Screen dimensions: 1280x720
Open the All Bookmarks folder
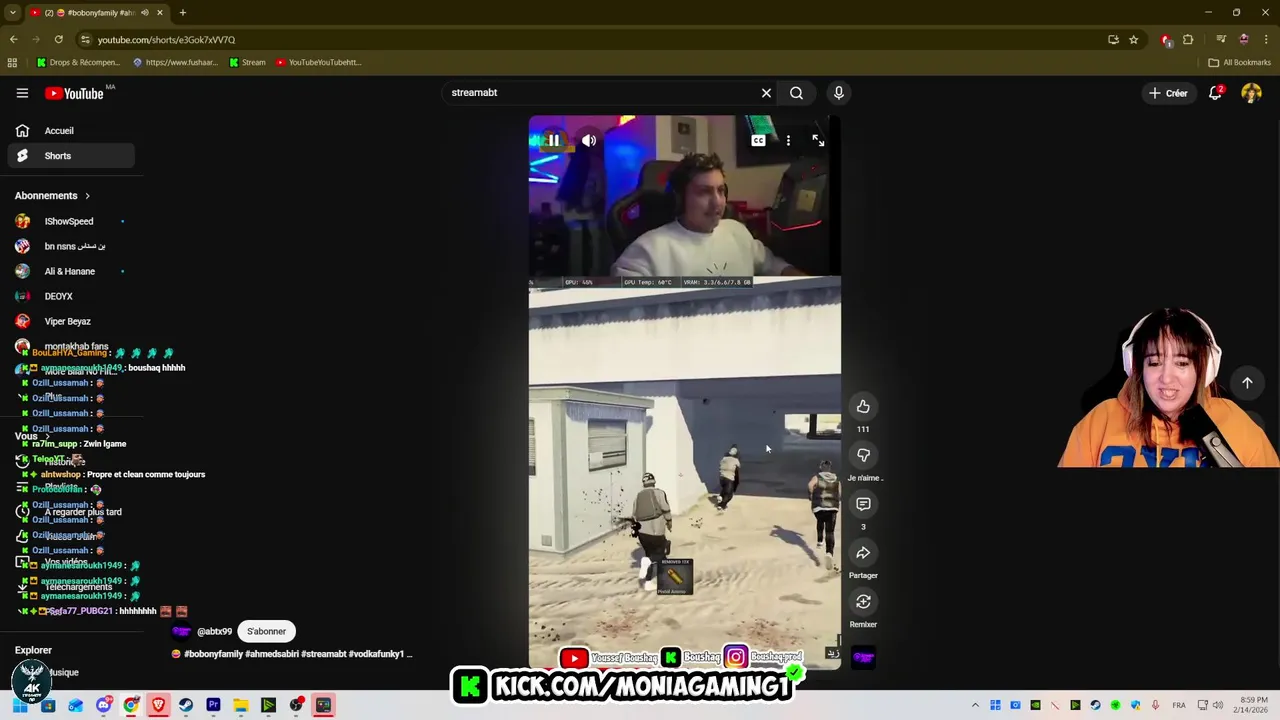(x=1239, y=62)
